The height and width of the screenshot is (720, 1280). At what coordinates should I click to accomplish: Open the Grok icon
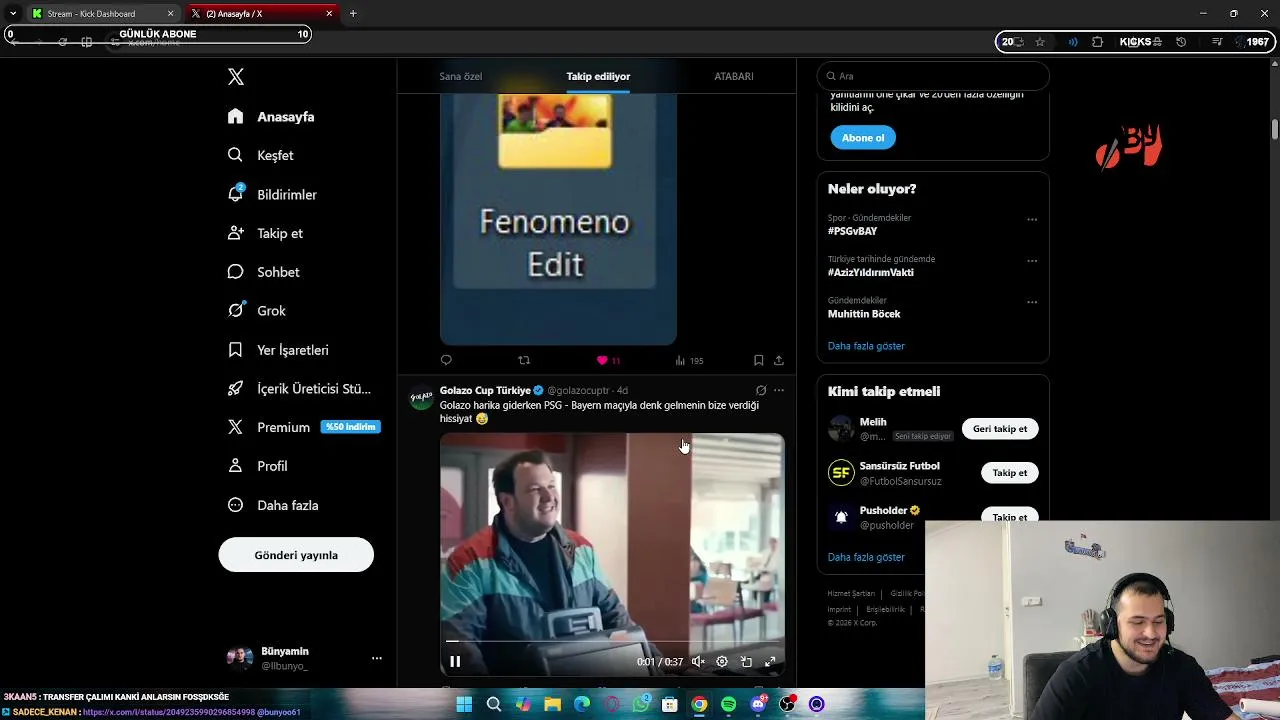(x=235, y=310)
